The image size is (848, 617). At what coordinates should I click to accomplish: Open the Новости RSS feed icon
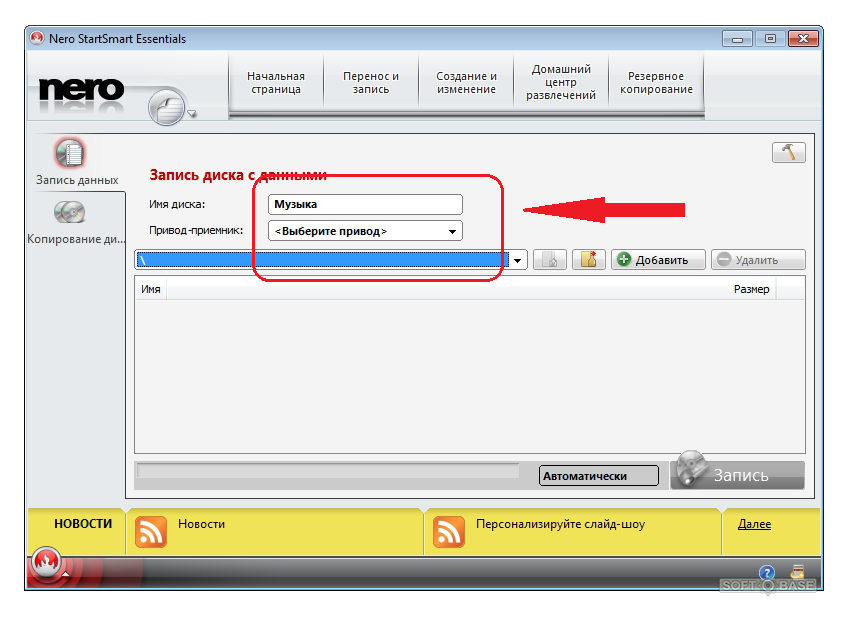pos(151,532)
